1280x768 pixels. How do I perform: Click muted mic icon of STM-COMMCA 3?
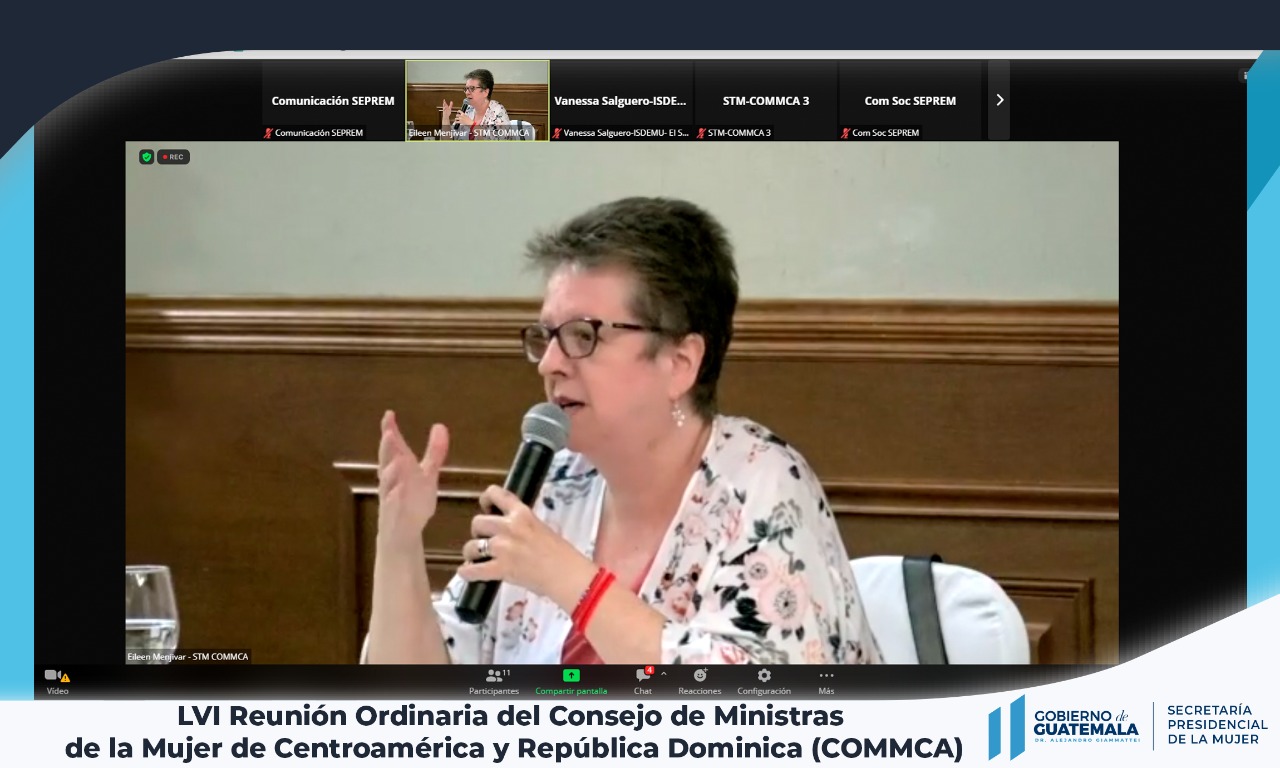[701, 133]
